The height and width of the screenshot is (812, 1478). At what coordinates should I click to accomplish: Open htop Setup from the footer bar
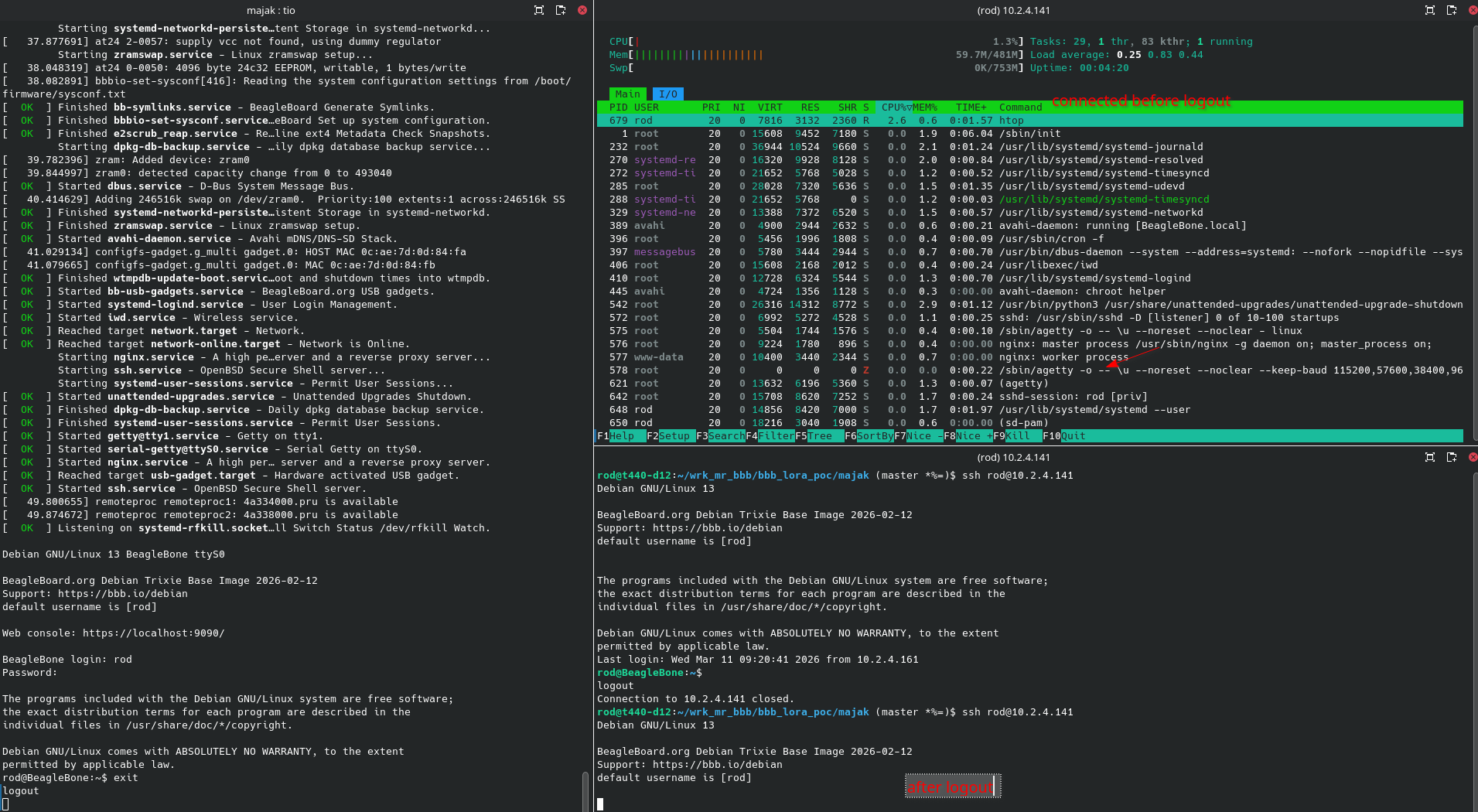pos(674,436)
